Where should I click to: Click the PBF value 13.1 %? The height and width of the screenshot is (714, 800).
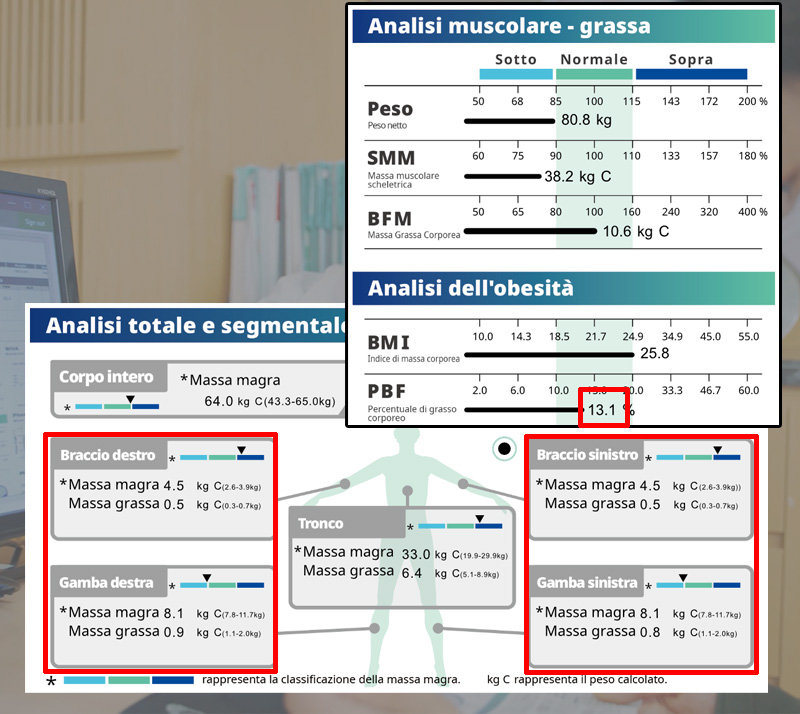[x=604, y=409]
